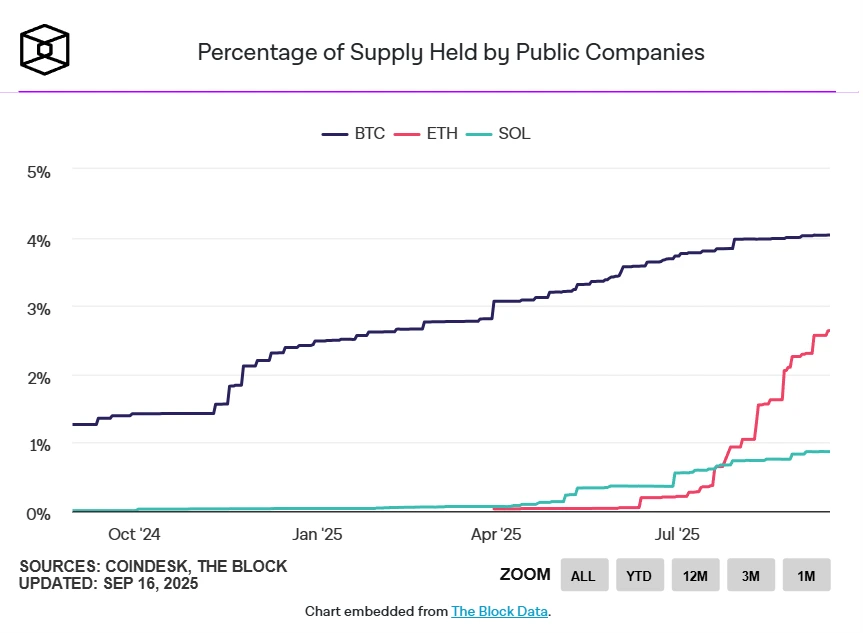
Task: Click the red ETH legend line marker
Action: [x=407, y=134]
